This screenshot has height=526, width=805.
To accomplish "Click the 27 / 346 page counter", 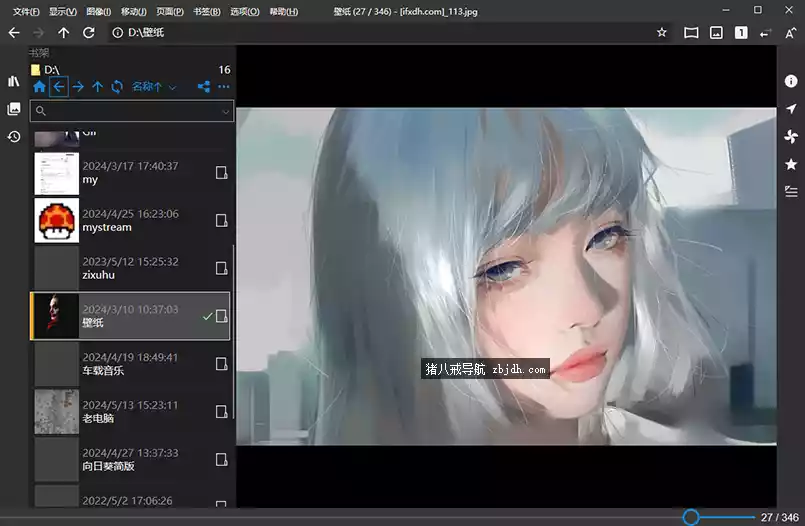I will [780, 517].
